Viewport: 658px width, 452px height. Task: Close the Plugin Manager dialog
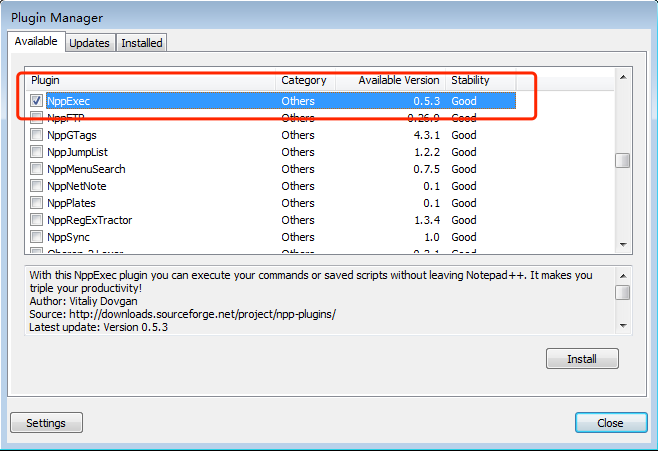pyautogui.click(x=611, y=423)
